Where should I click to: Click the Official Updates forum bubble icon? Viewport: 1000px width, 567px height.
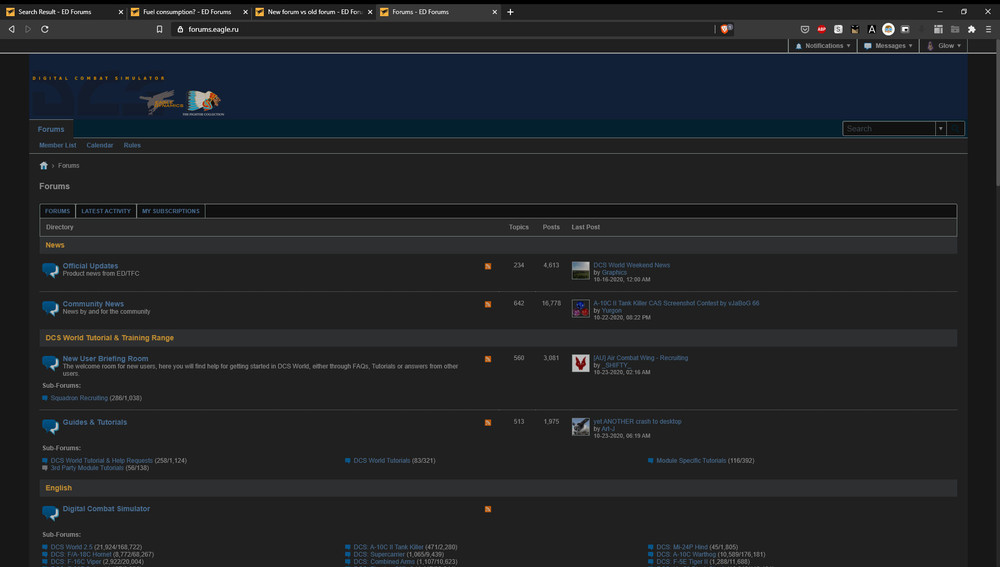coord(50,270)
